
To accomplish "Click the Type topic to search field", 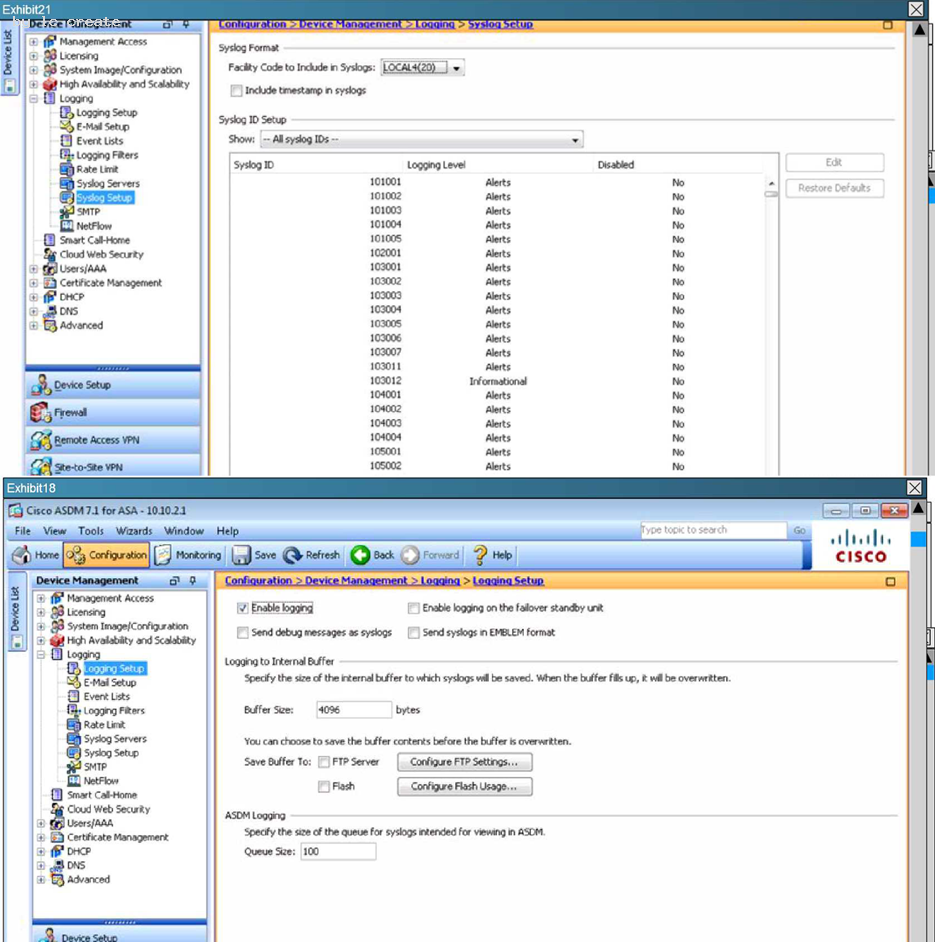I will coord(713,530).
